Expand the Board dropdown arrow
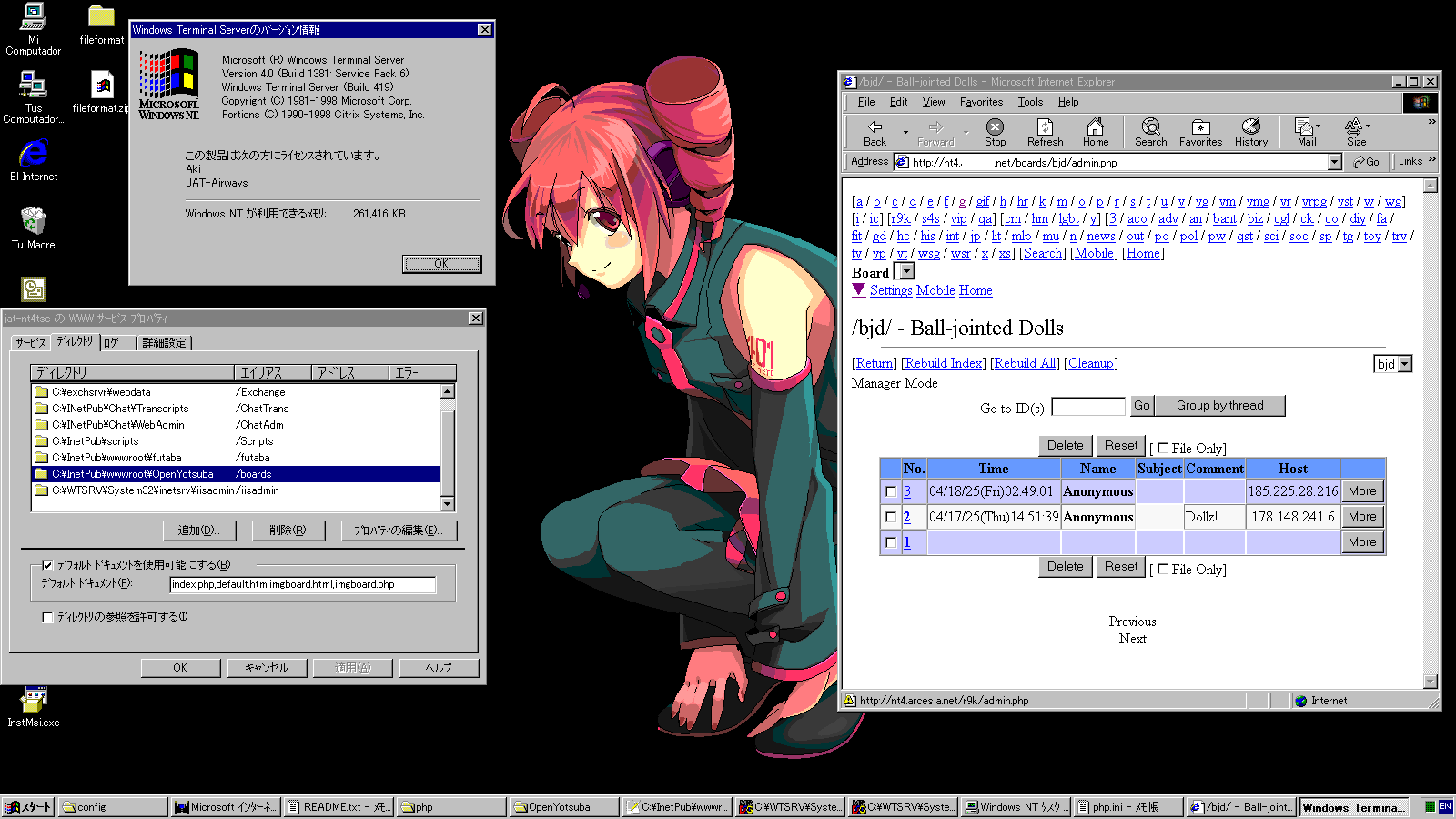Screen dimensions: 1456x819 [x=906, y=272]
